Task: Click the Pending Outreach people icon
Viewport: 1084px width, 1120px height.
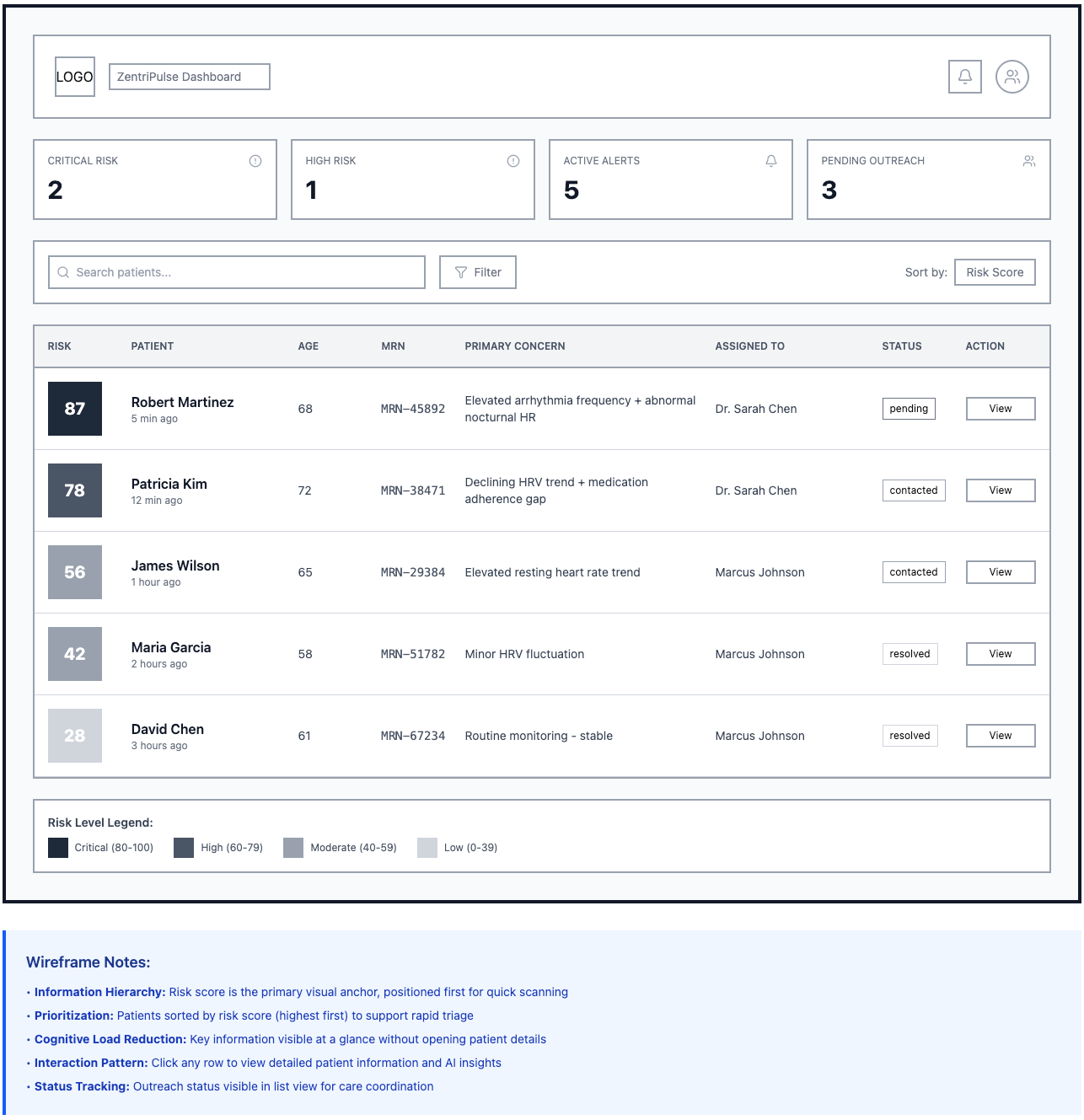Action: [1028, 161]
